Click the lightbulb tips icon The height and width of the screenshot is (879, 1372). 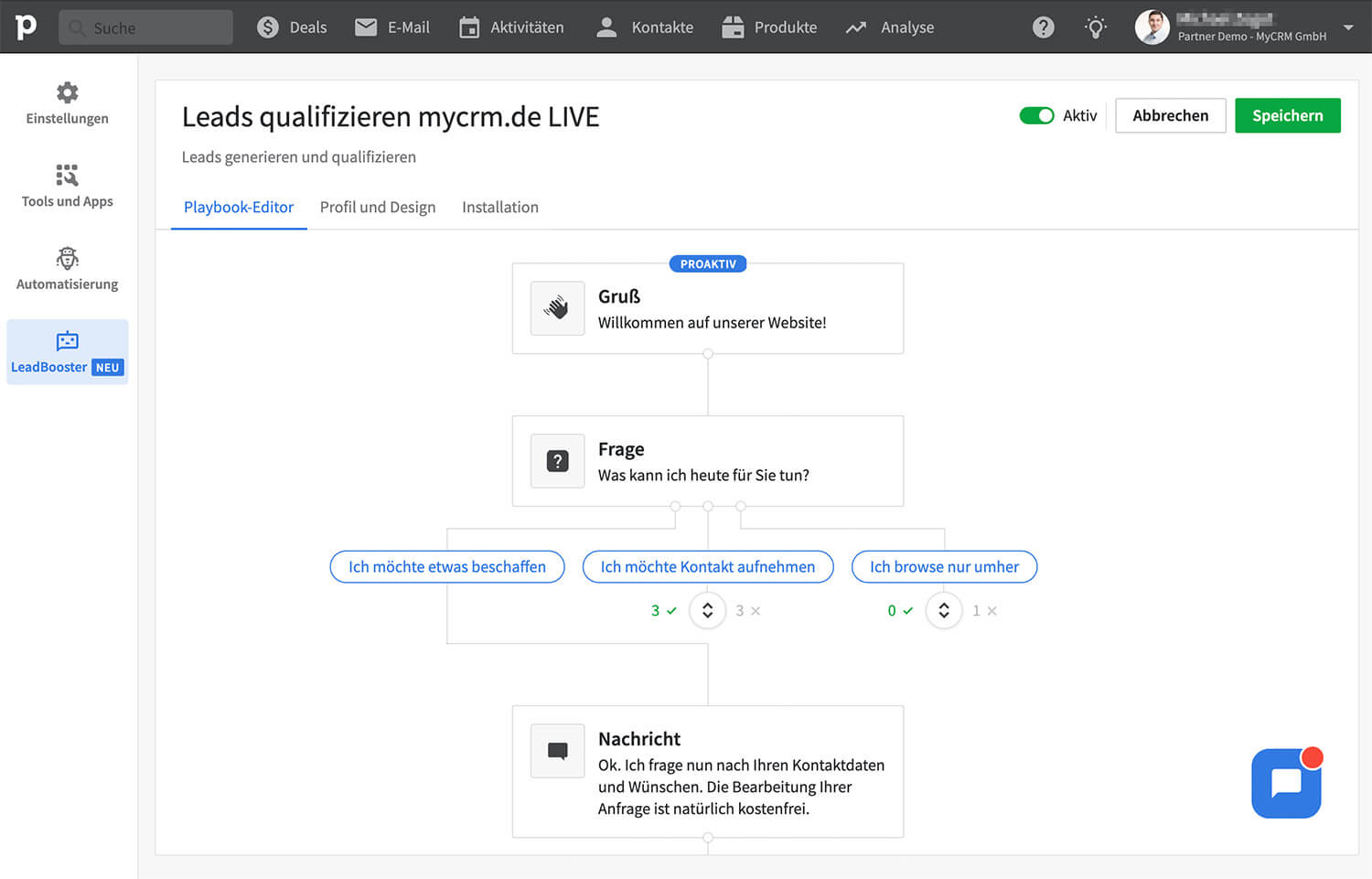1095,27
